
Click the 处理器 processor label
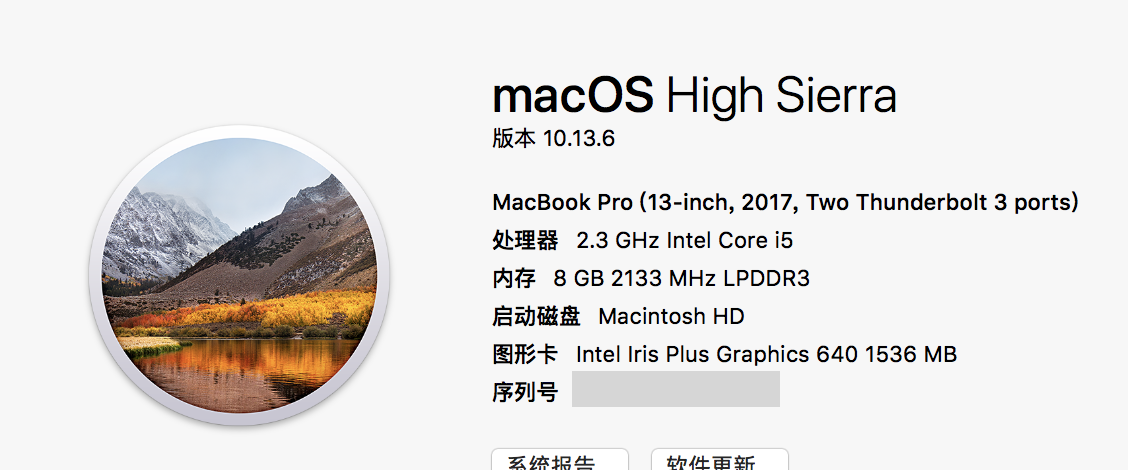coord(525,240)
